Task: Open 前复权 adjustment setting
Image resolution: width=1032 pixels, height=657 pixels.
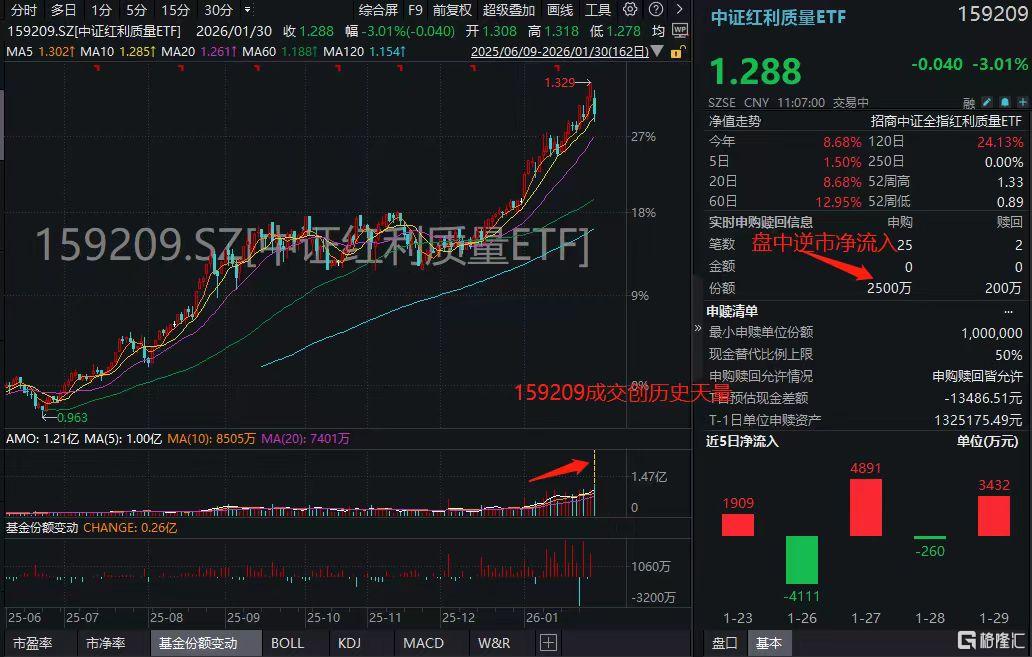Action: [x=452, y=10]
